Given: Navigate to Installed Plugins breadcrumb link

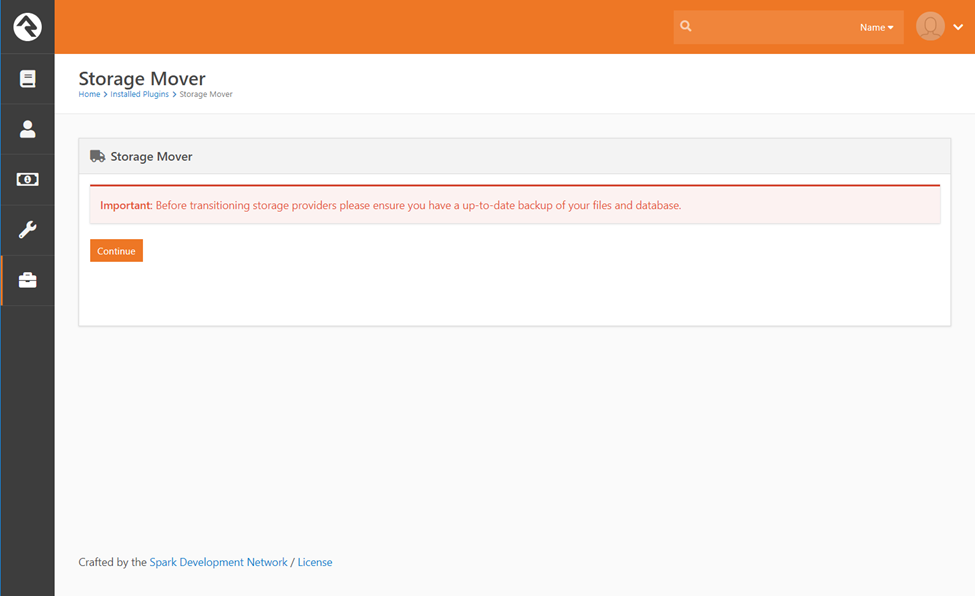Looking at the screenshot, I should tap(139, 95).
